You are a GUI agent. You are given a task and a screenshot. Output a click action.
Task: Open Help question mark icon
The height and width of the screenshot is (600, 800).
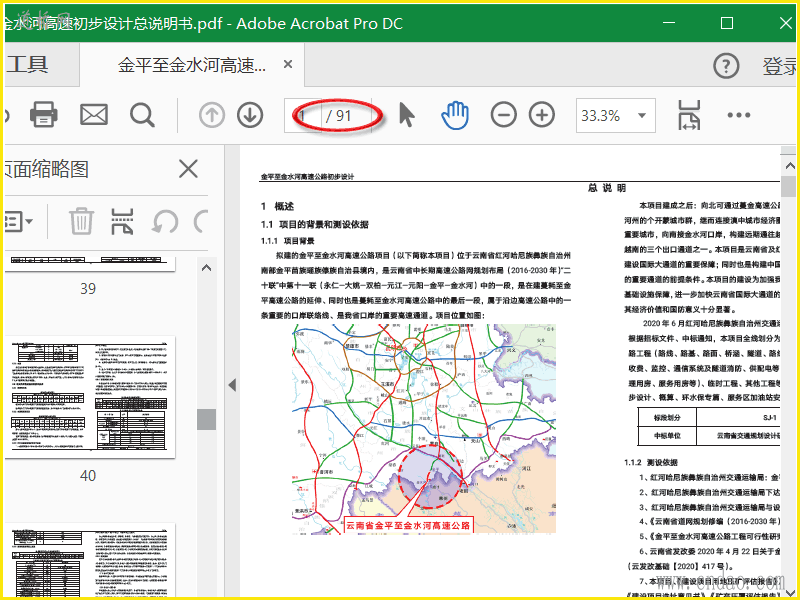(x=726, y=66)
